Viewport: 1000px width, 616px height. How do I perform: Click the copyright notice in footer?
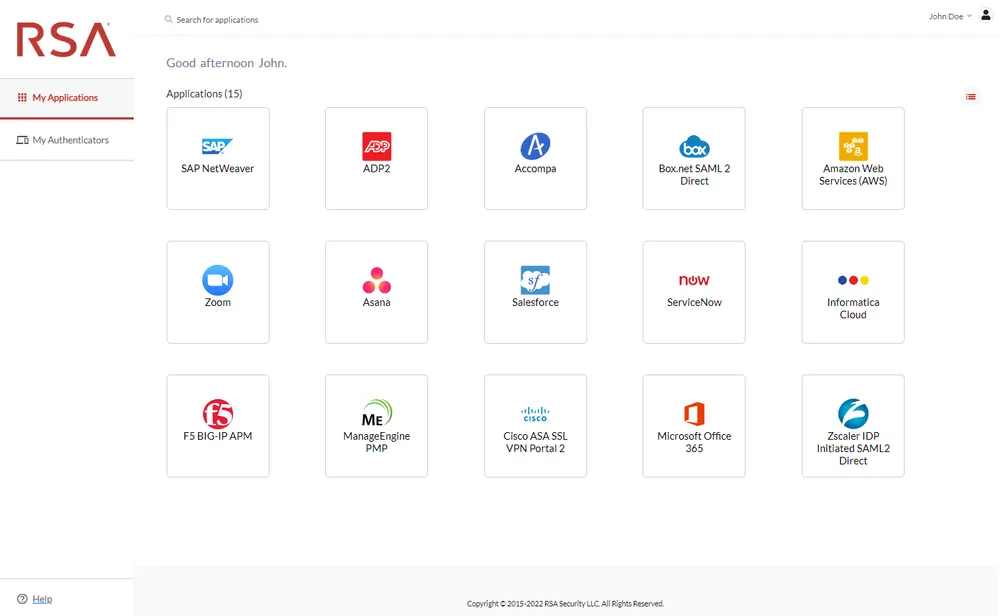click(x=565, y=603)
